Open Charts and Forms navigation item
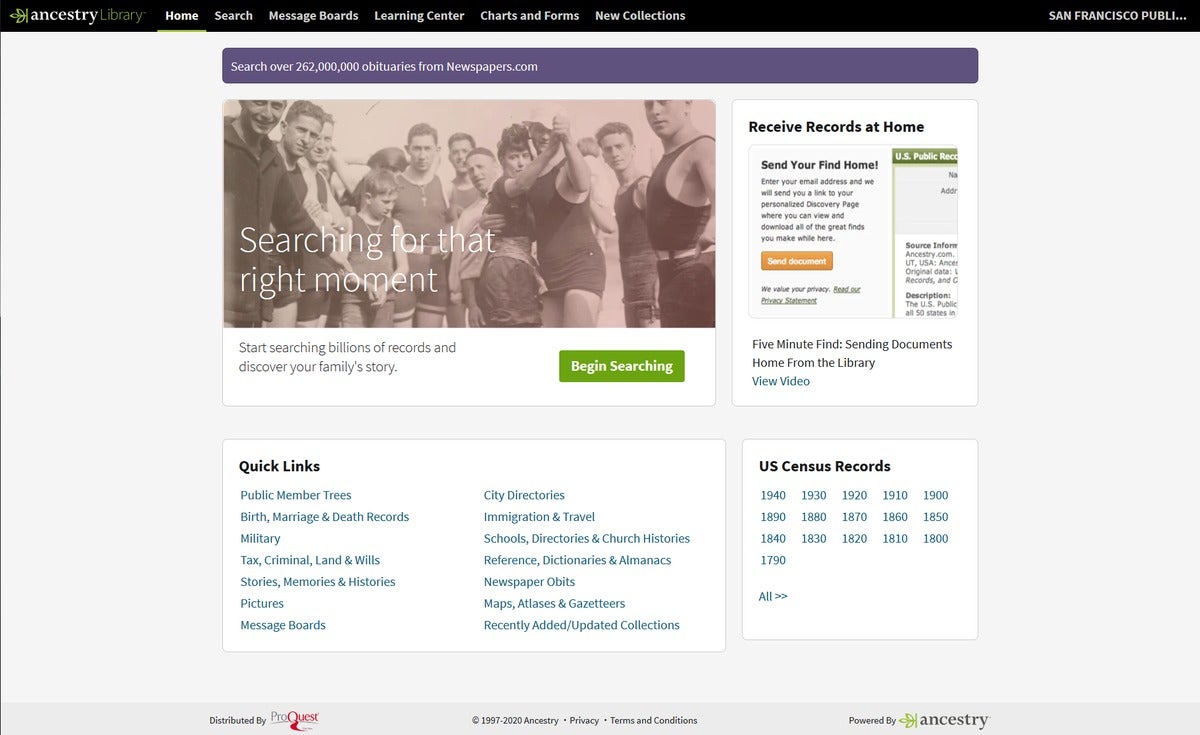Image resolution: width=1200 pixels, height=735 pixels. [x=530, y=15]
